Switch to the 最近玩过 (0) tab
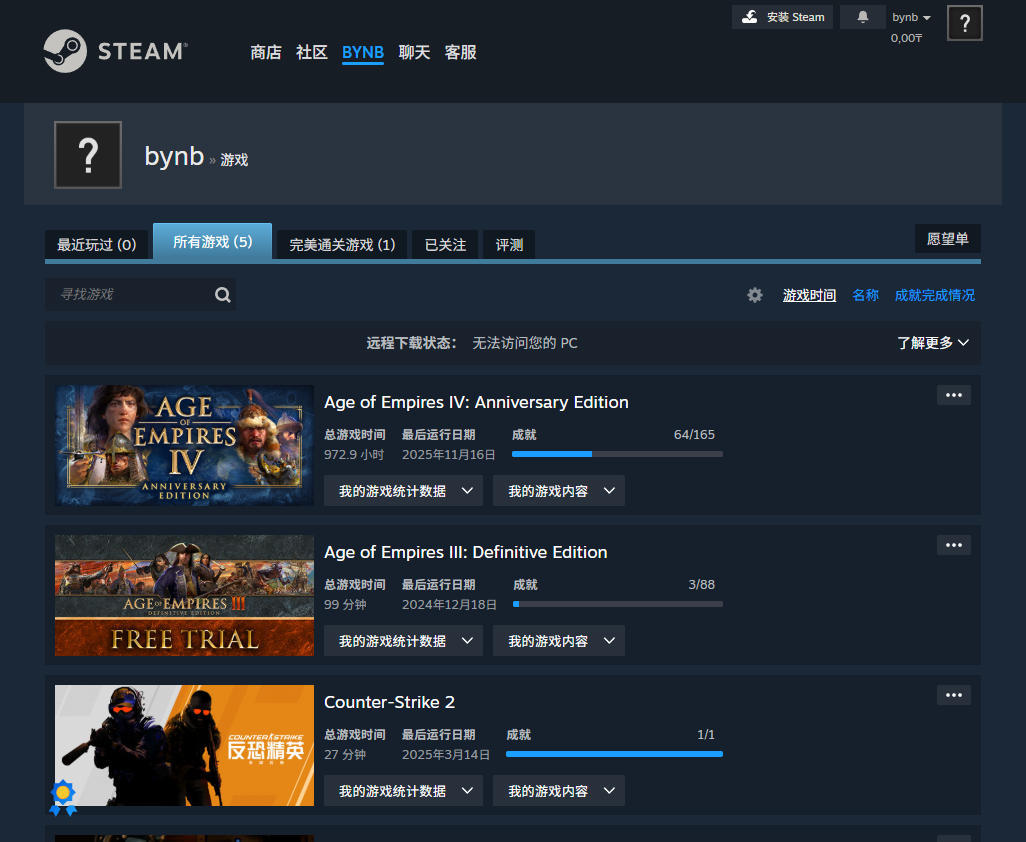1026x842 pixels. [x=96, y=244]
